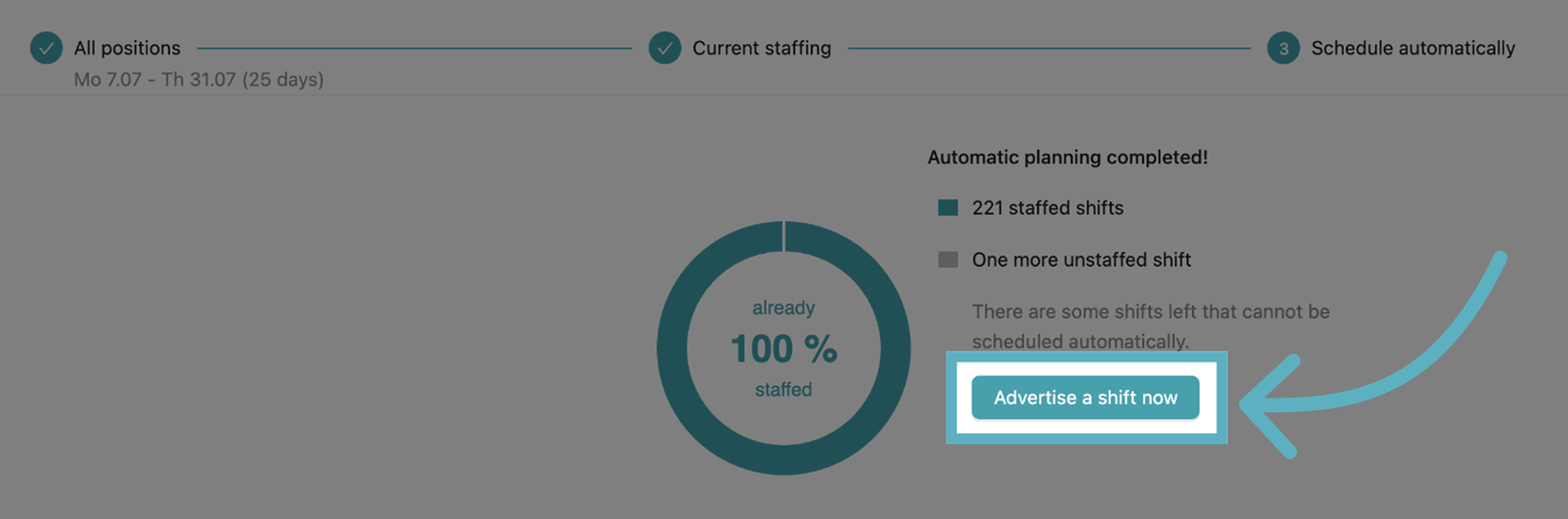Select the Mo 7.07 - Th 31.07 date range

[198, 80]
